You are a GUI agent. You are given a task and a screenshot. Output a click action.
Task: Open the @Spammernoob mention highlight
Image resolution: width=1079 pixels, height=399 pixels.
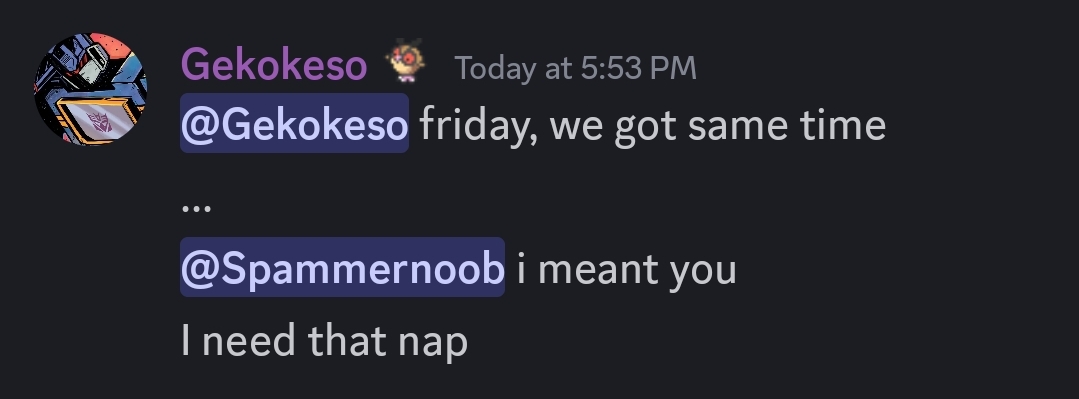click(x=342, y=267)
